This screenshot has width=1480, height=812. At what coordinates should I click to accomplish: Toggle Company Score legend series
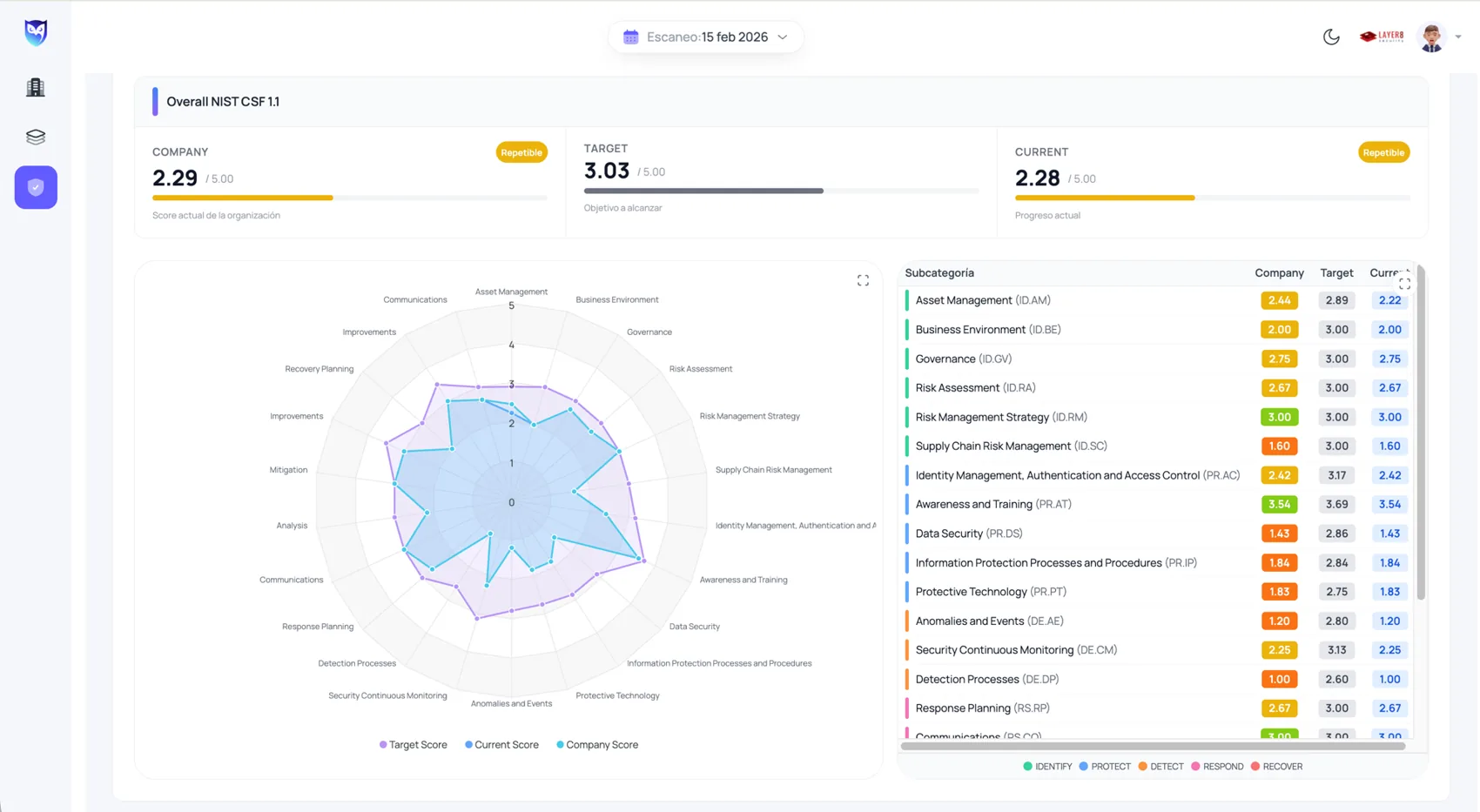point(597,745)
